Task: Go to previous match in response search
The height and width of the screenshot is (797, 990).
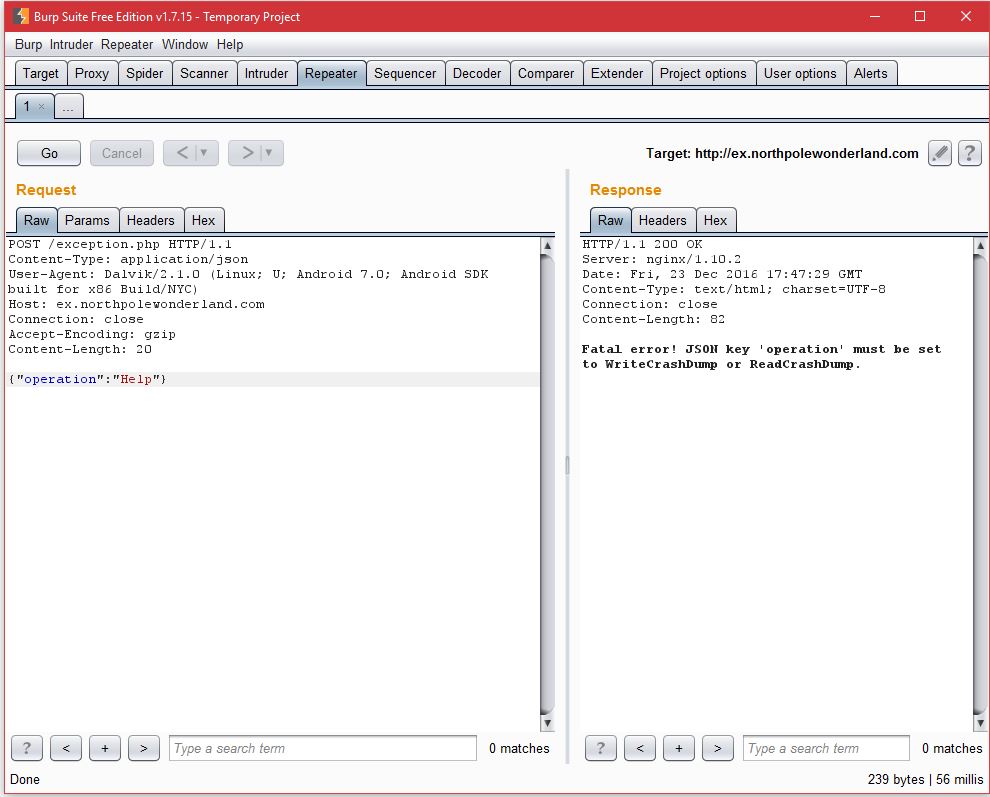Action: click(x=640, y=748)
